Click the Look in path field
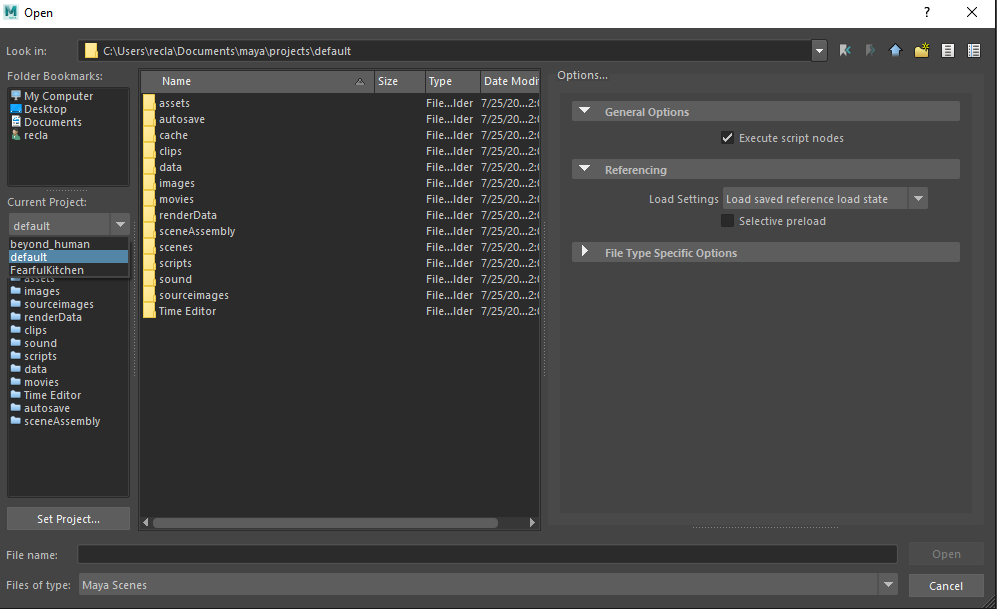Screen dimensions: 997x609 444,51
